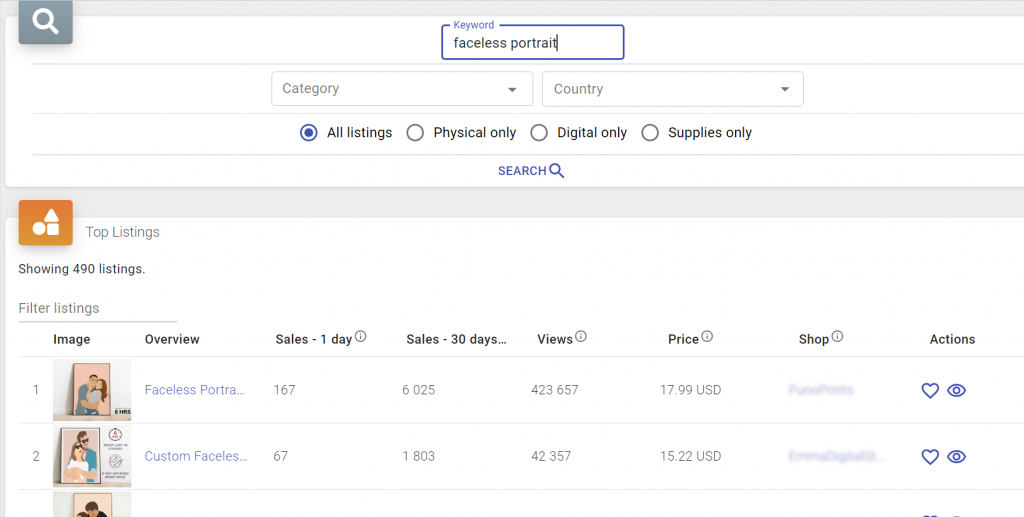
Task: Click the row 1 listing thumbnail
Action: click(x=92, y=390)
